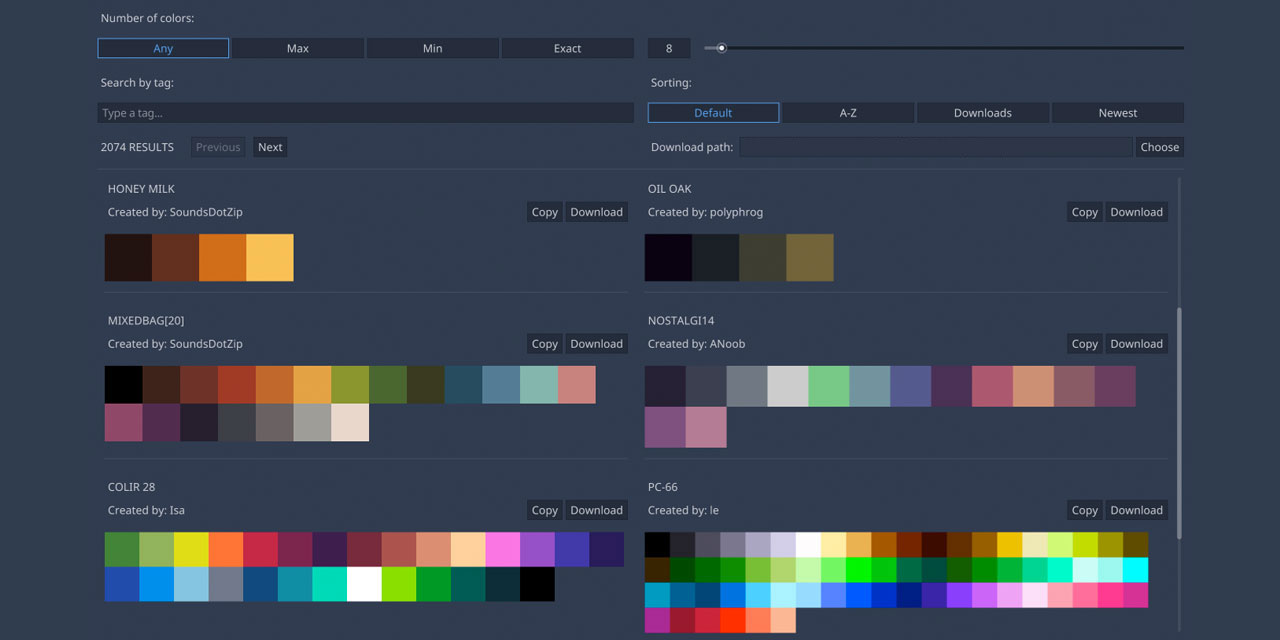This screenshot has width=1280, height=640.
Task: Sort palettes A-Z
Action: 848,113
